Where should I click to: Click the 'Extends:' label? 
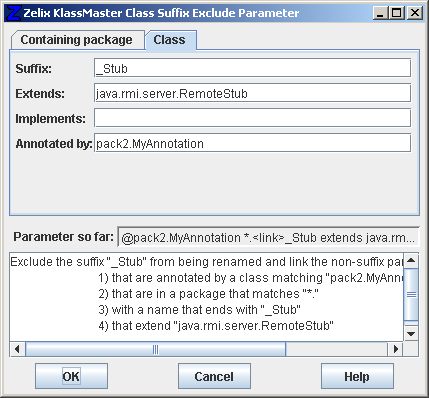click(x=40, y=94)
